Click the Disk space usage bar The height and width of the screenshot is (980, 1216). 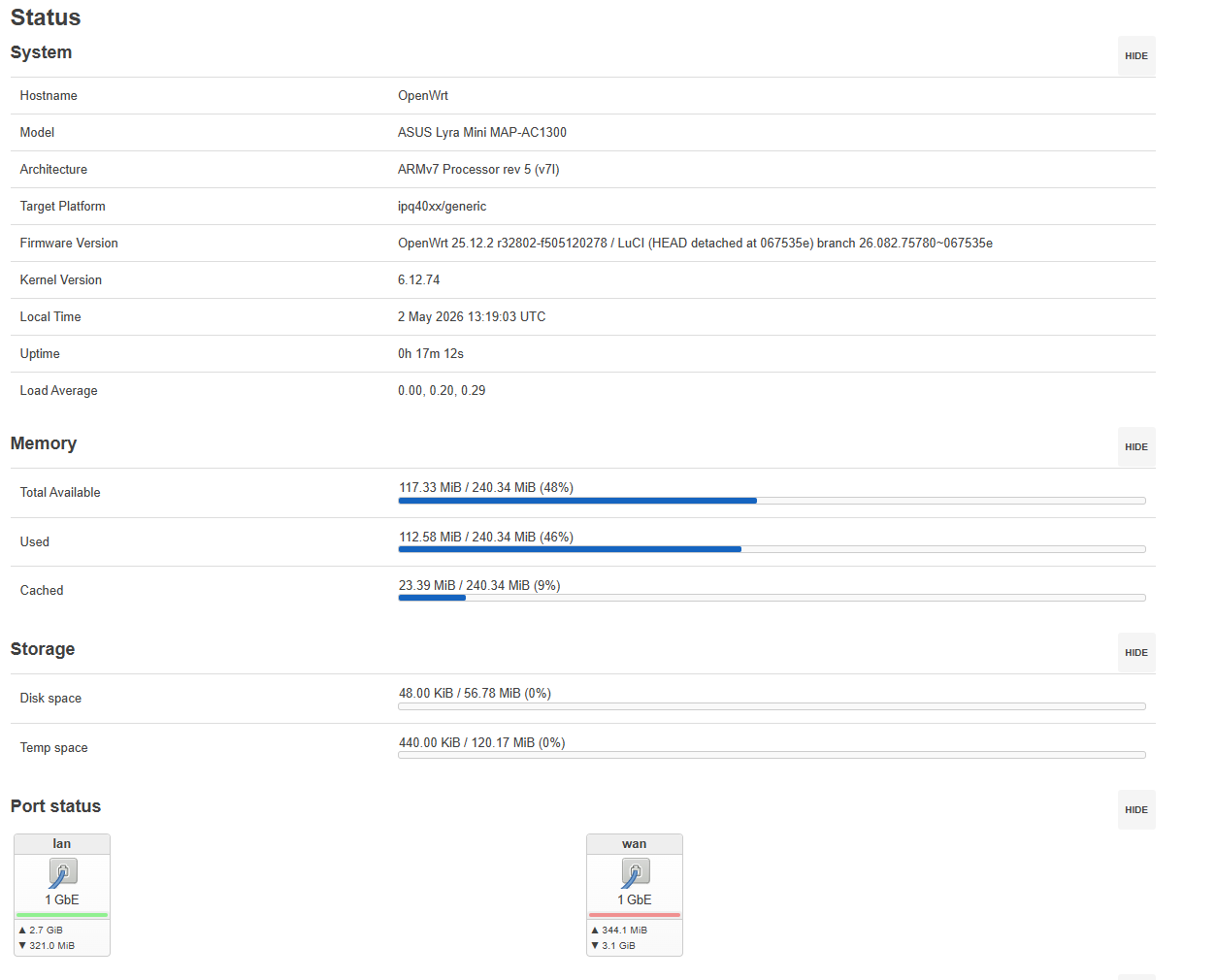(772, 706)
